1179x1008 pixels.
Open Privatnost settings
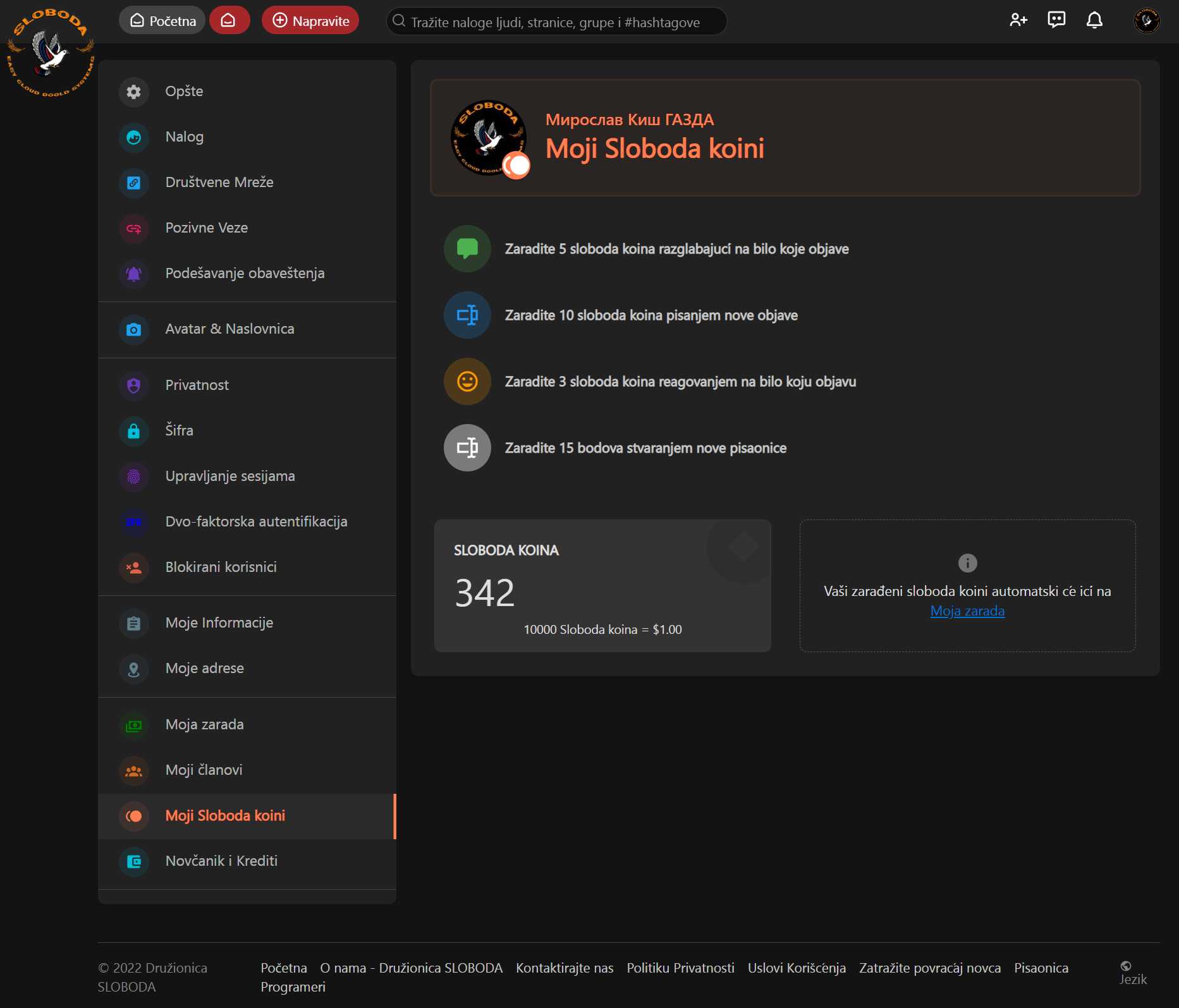pos(247,386)
